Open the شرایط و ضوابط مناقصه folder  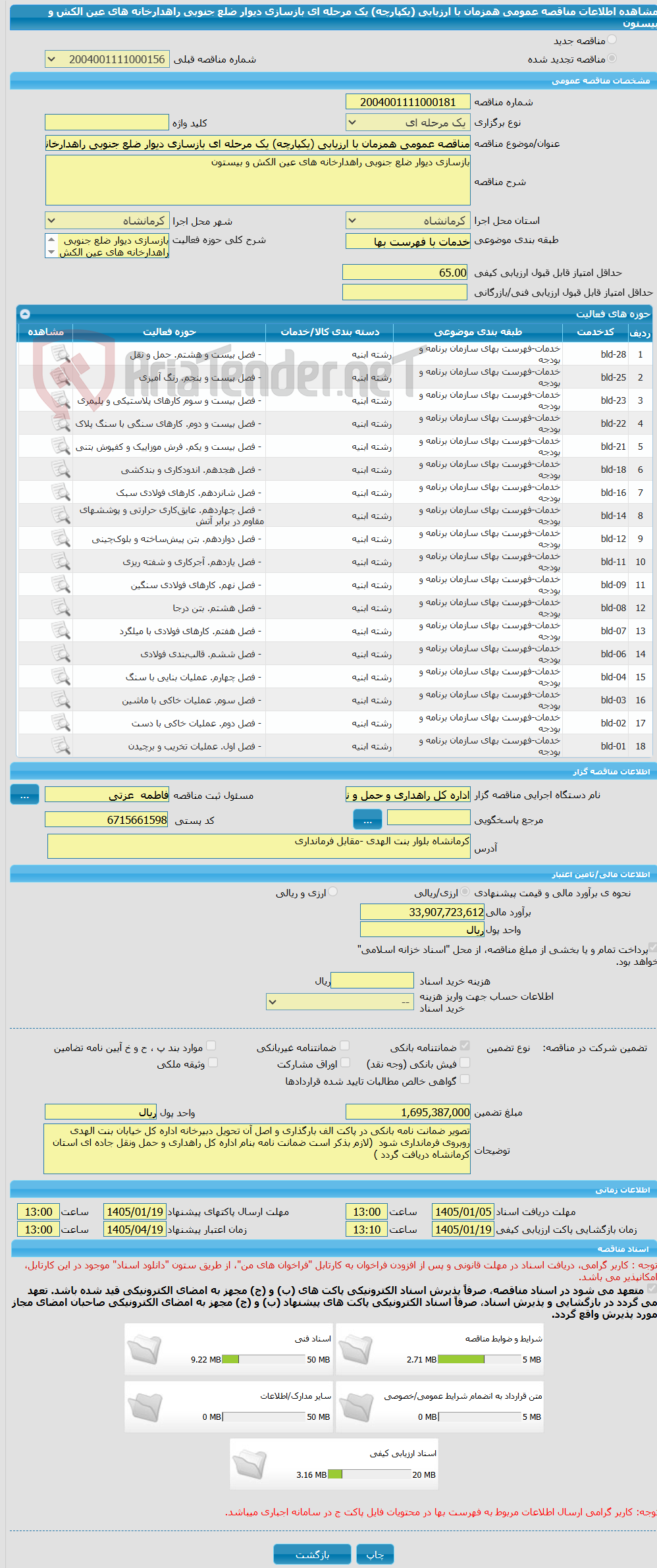pyautogui.click(x=356, y=1349)
